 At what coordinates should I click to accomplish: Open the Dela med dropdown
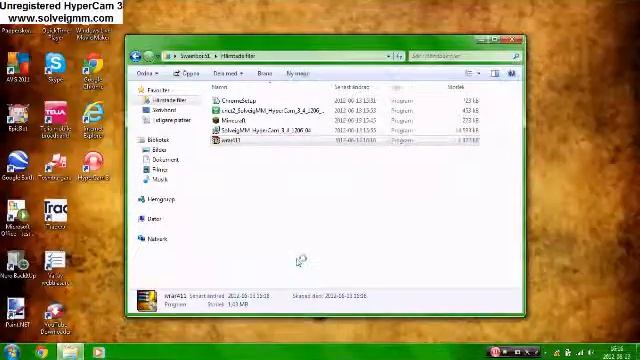[x=228, y=73]
